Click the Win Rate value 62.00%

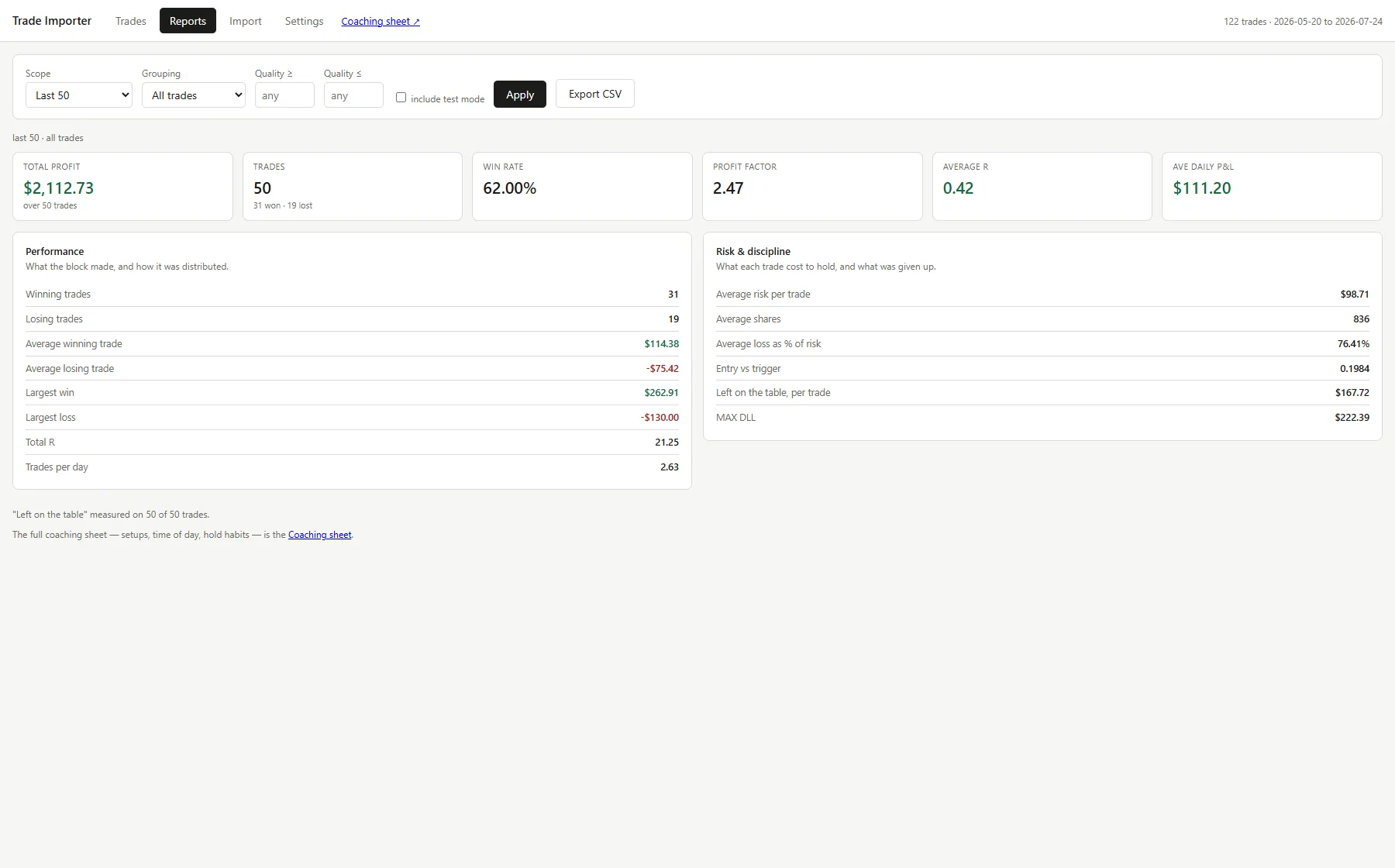[509, 188]
